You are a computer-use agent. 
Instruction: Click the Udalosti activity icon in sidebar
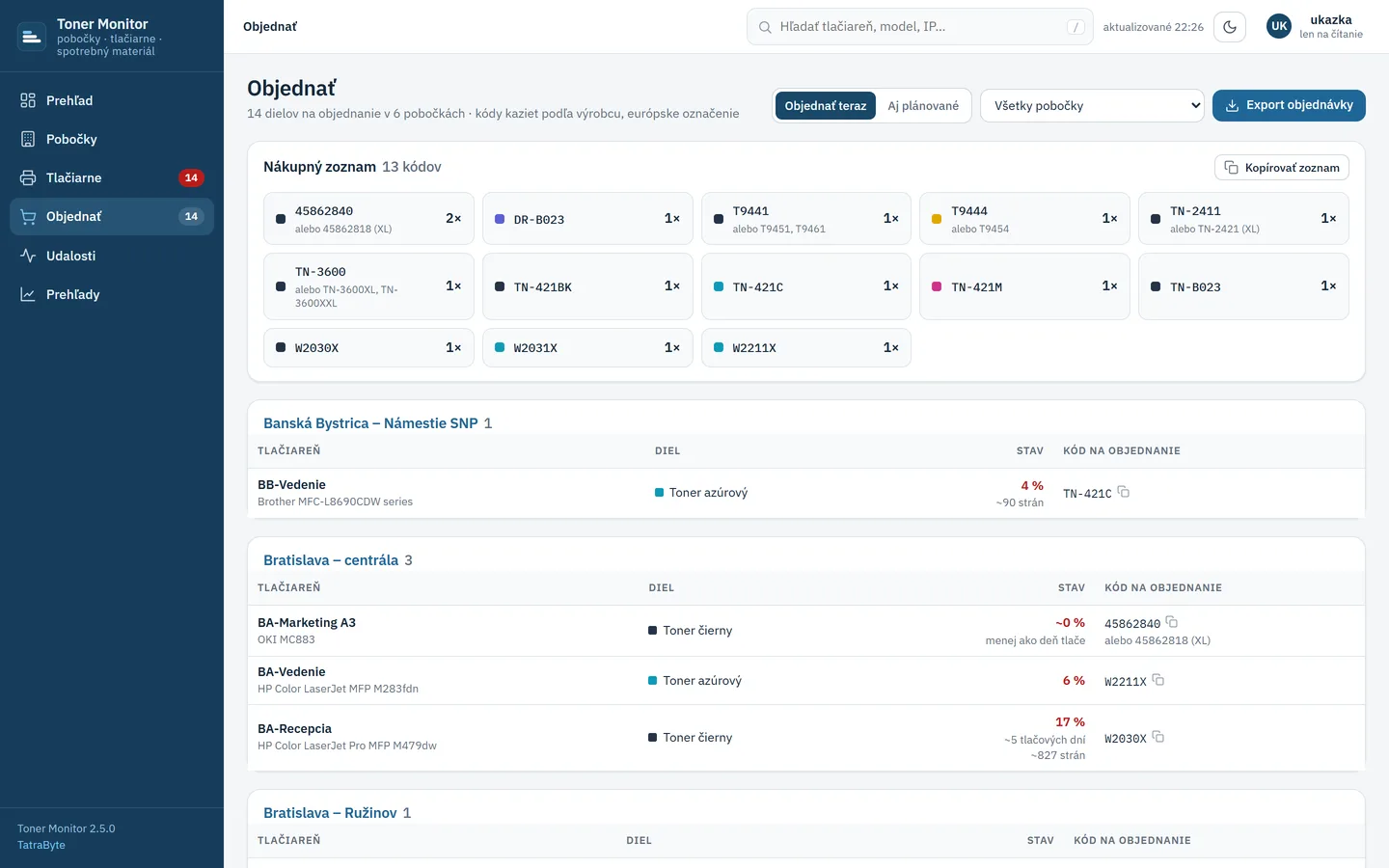point(28,256)
